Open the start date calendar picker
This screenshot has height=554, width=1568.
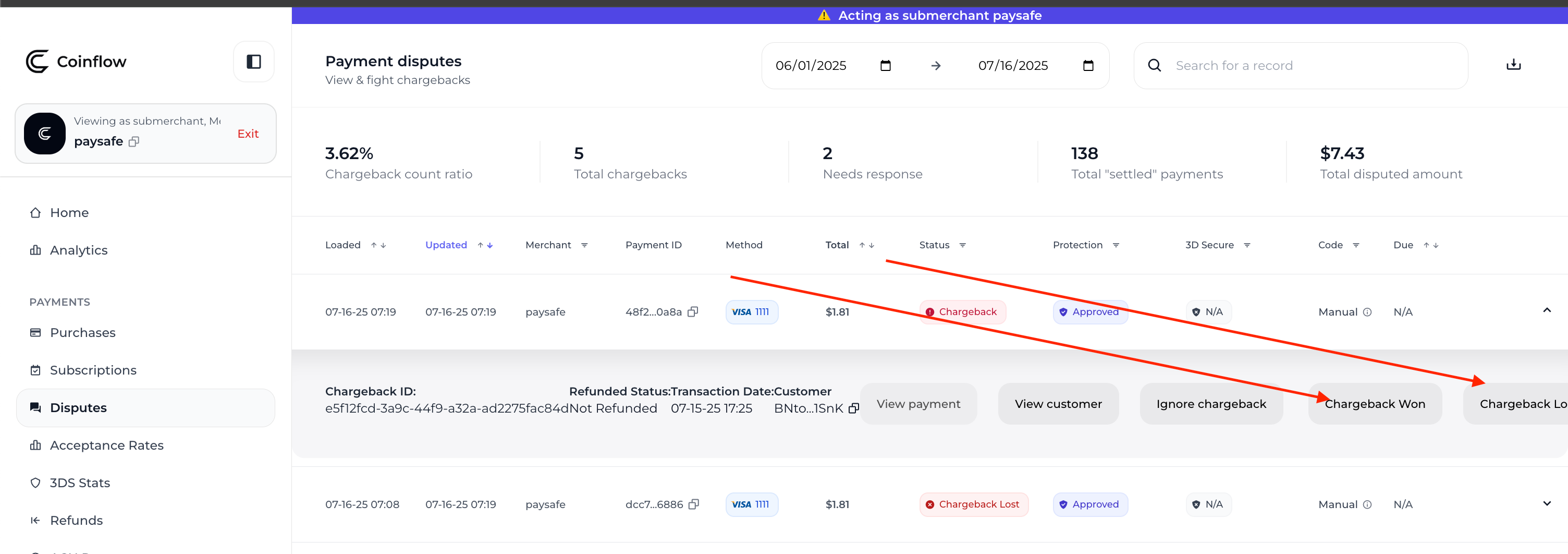coord(886,65)
